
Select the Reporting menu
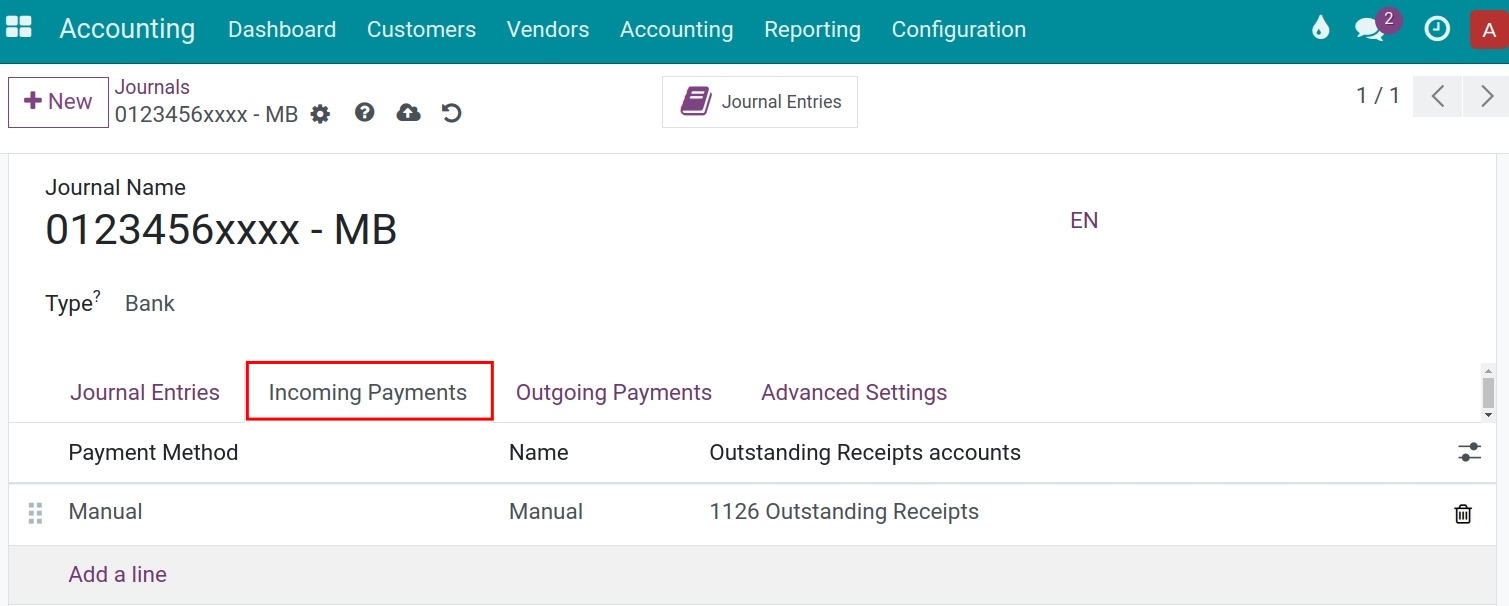click(812, 30)
